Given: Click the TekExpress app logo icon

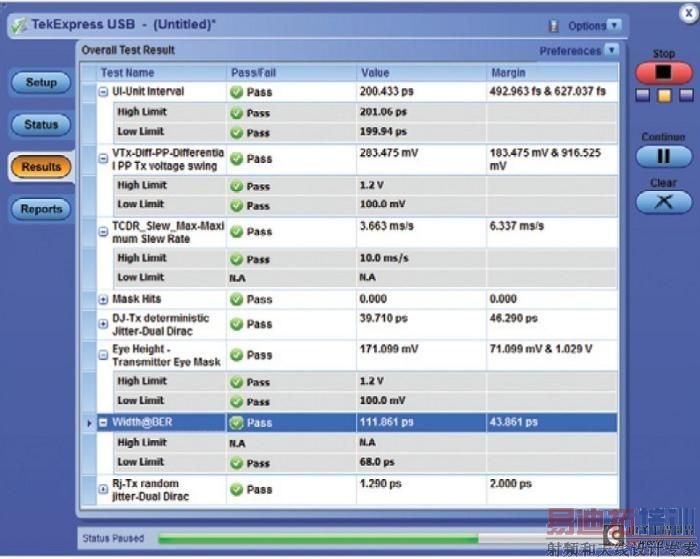Looking at the screenshot, I should 19,25.
